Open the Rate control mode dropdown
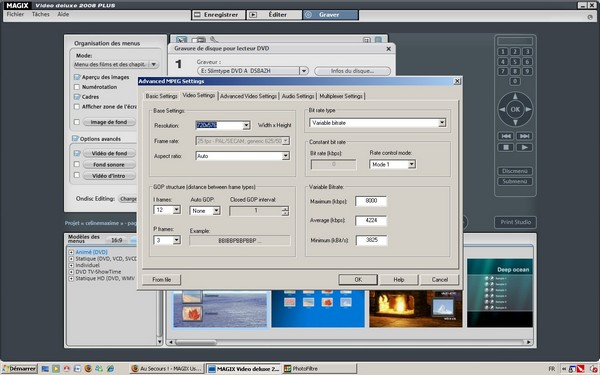 [x=411, y=165]
